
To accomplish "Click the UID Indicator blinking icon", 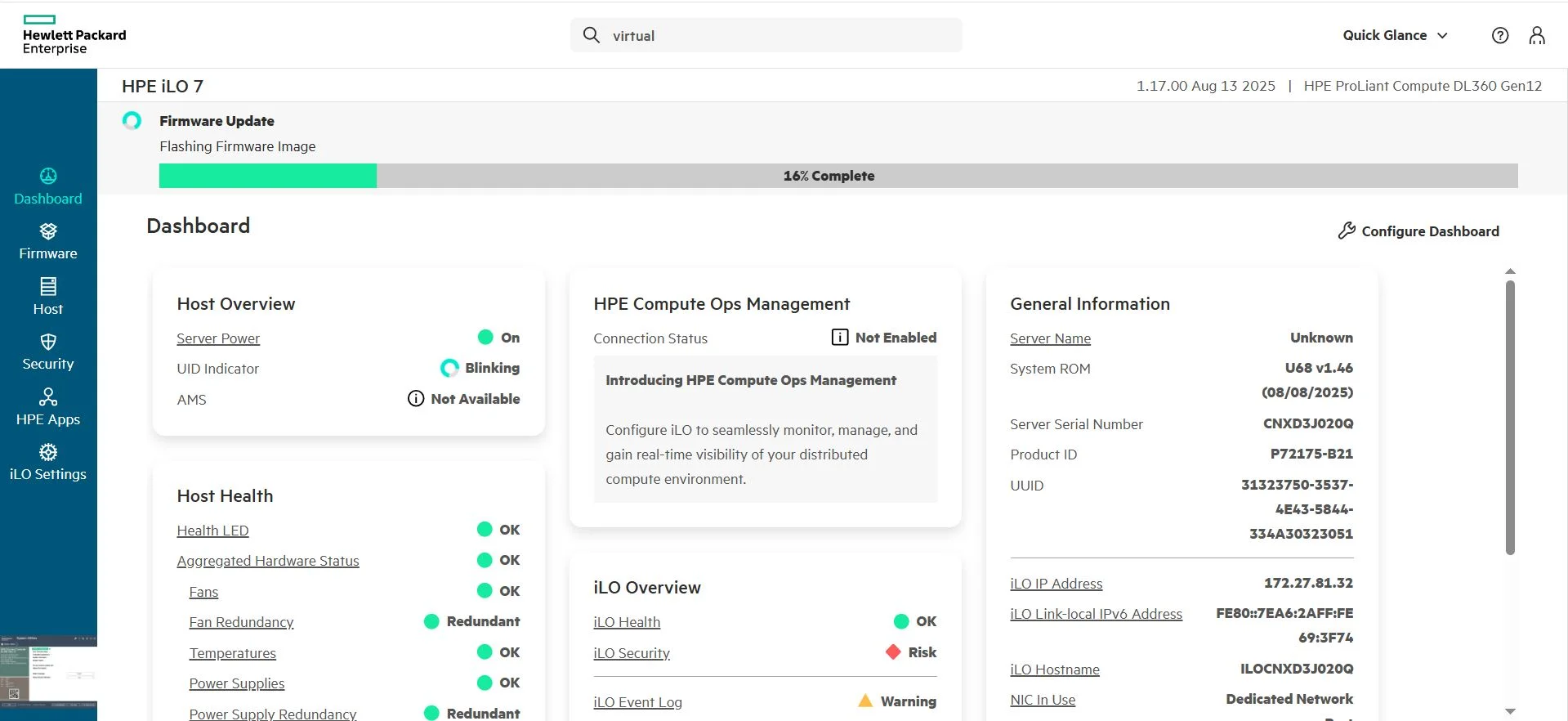I will (x=449, y=368).
